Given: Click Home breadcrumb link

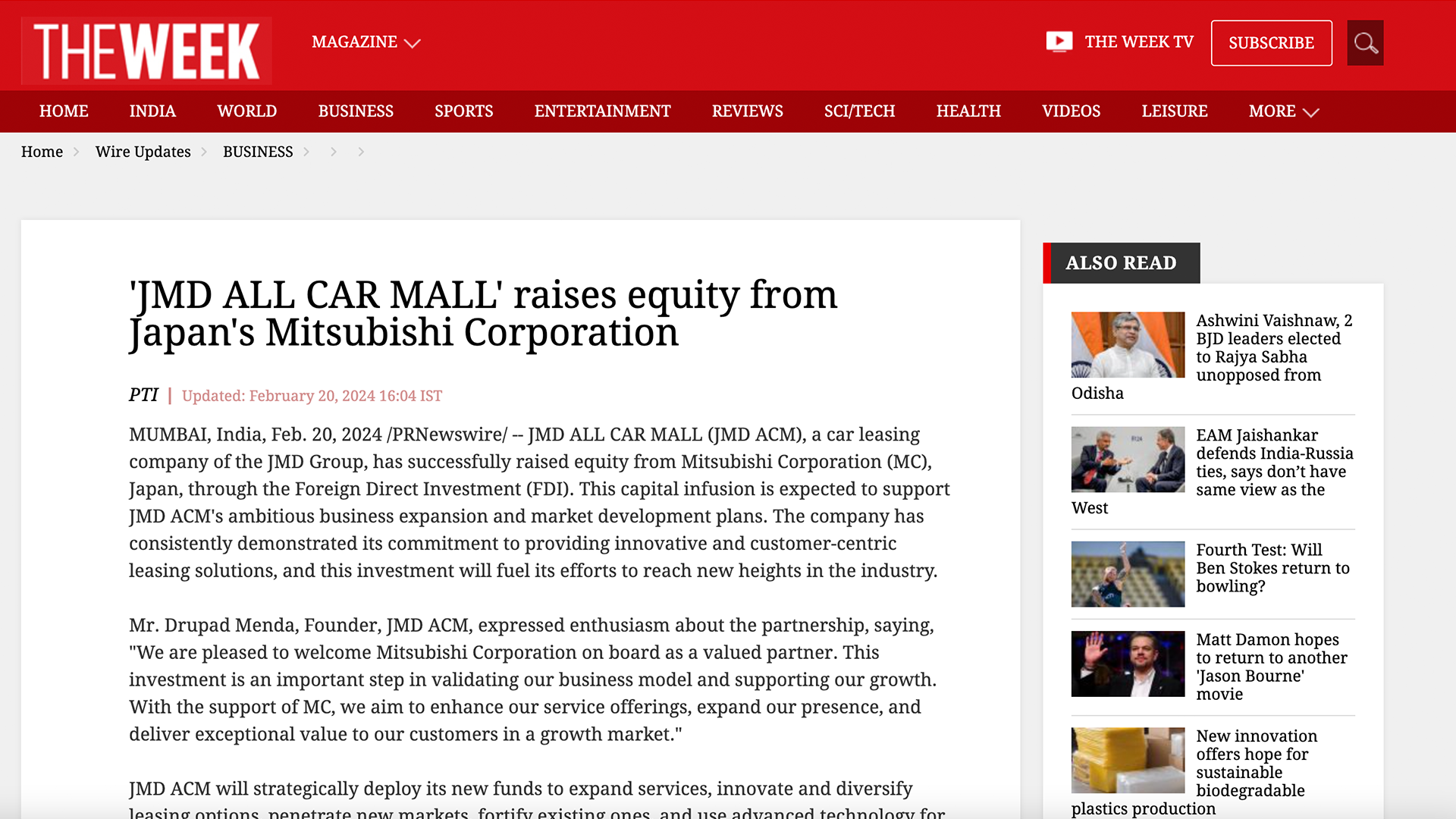Looking at the screenshot, I should [x=42, y=152].
